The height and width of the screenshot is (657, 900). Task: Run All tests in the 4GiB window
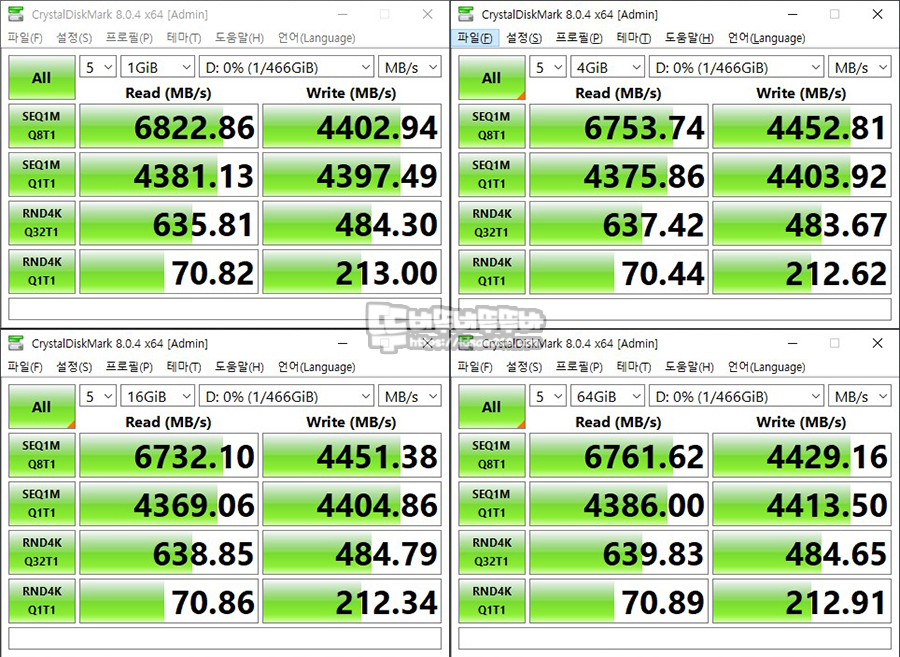click(x=491, y=77)
